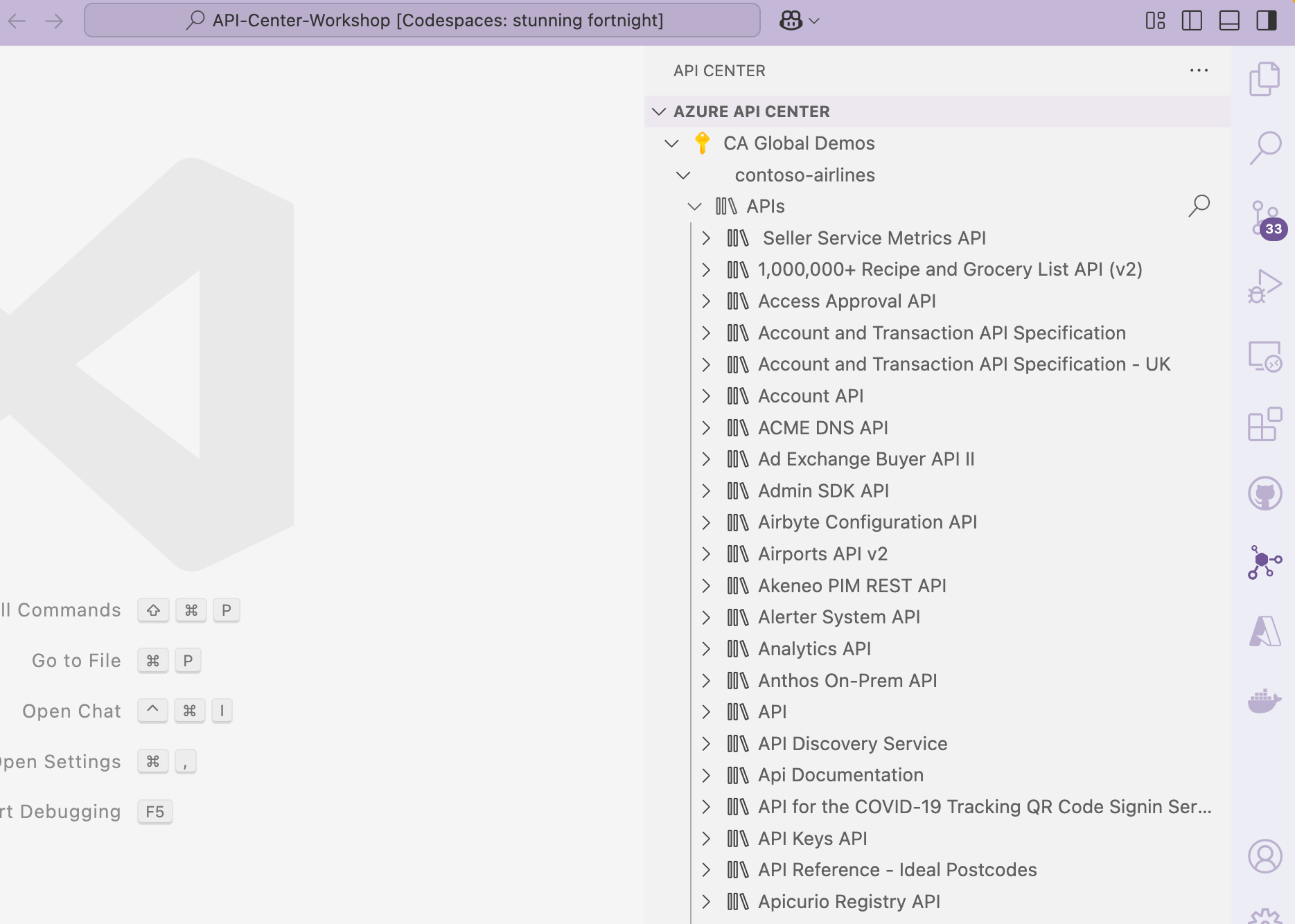Click the CA Global Demos key icon
This screenshot has height=924, width=1295.
(x=702, y=143)
